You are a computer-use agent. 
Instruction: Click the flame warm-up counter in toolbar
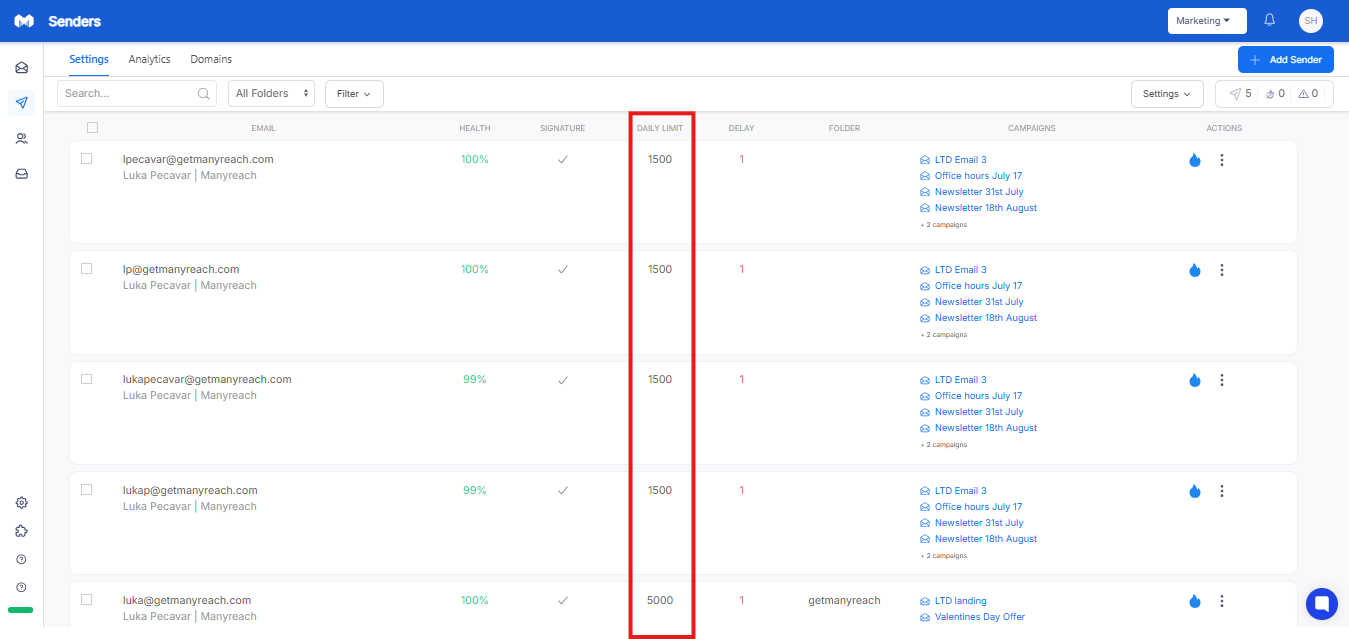click(1274, 94)
